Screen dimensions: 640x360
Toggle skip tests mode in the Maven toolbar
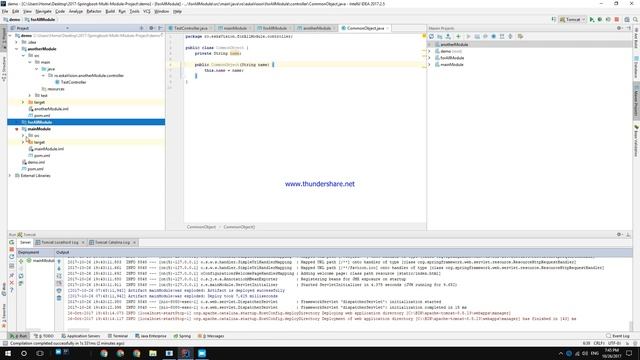493,36
